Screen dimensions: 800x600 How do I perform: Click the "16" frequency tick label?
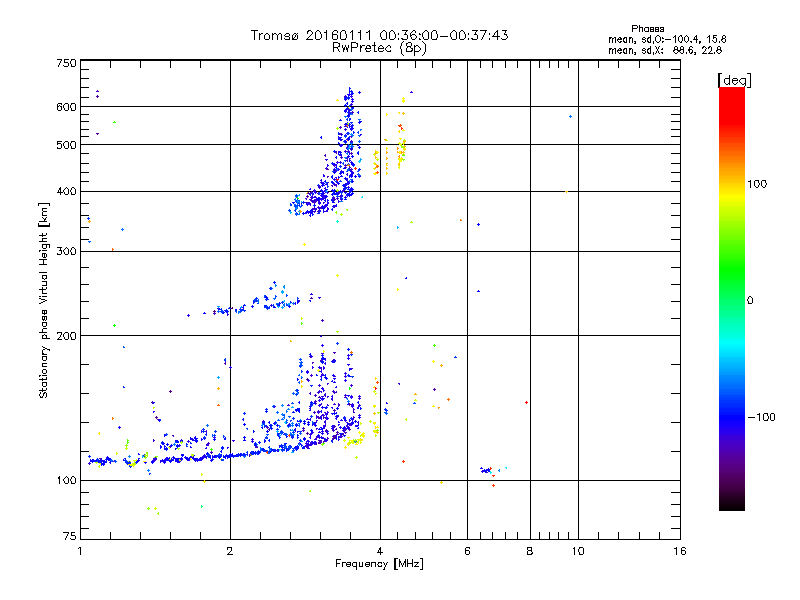click(x=680, y=551)
